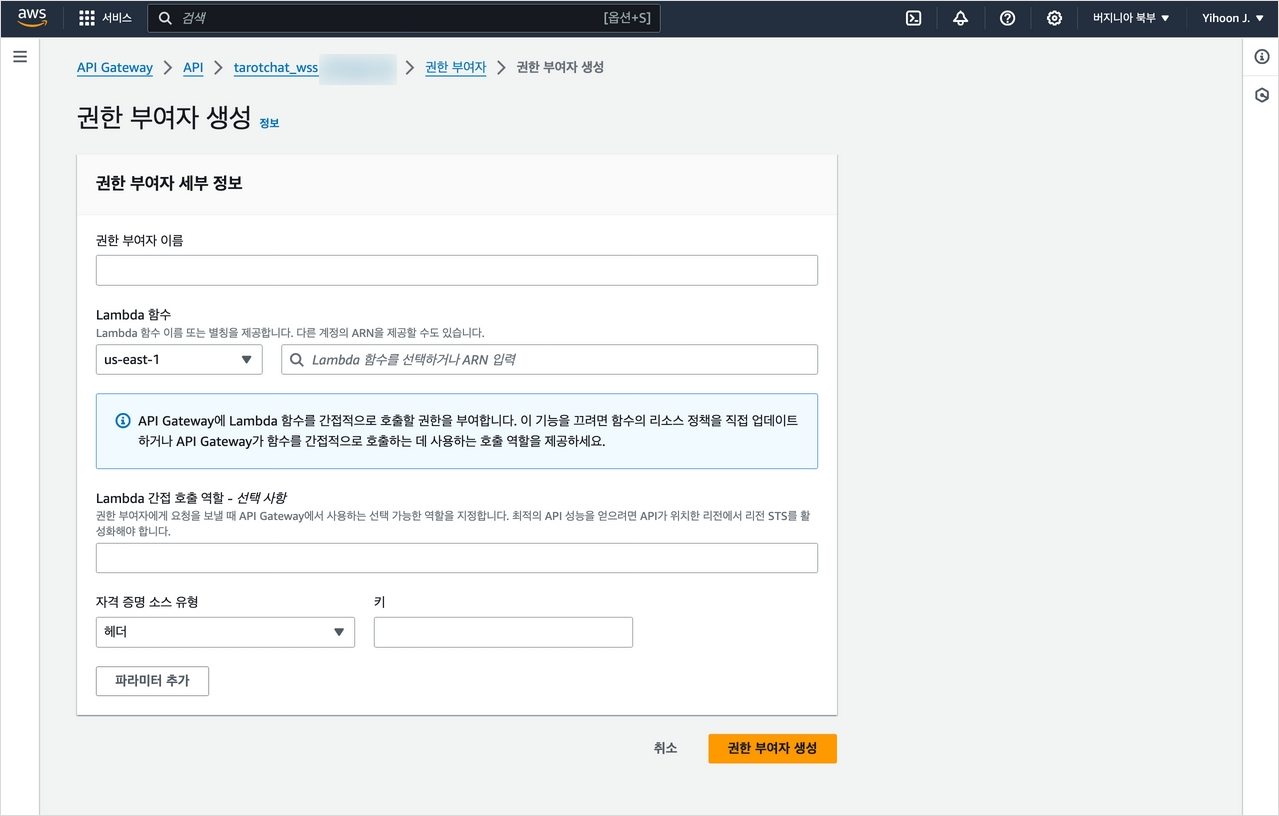Viewport: 1279px width, 816px height.
Task: Open the info panel icon on right
Action: click(1261, 57)
